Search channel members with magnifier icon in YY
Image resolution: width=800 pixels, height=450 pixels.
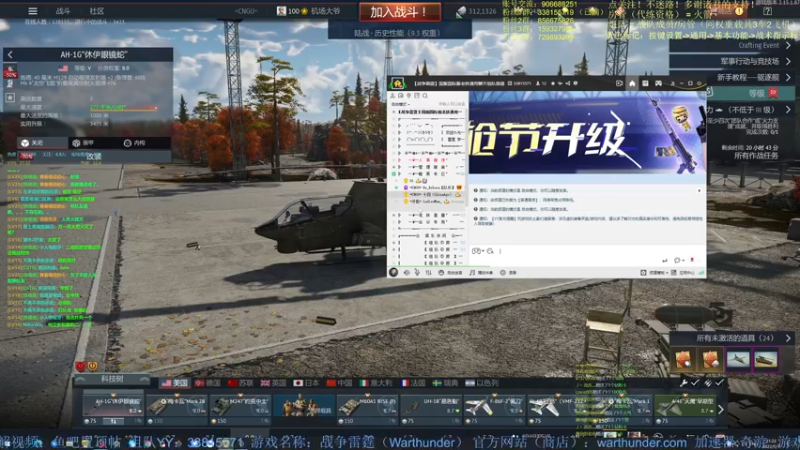coord(425,95)
